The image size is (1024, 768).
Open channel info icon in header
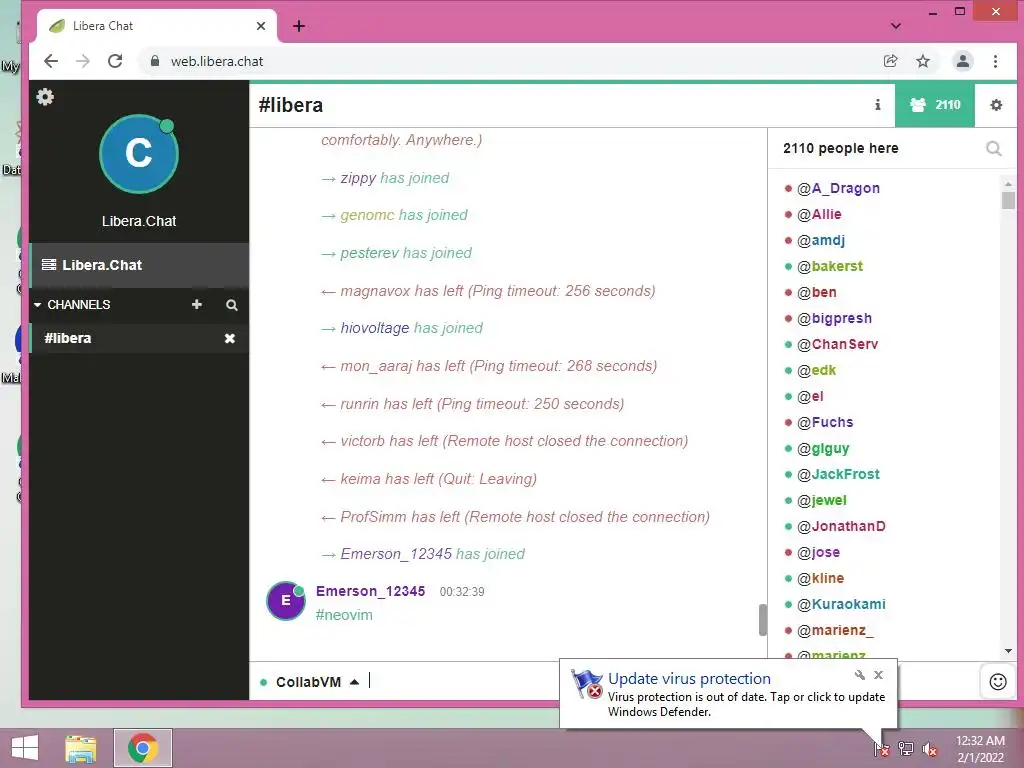coord(878,104)
